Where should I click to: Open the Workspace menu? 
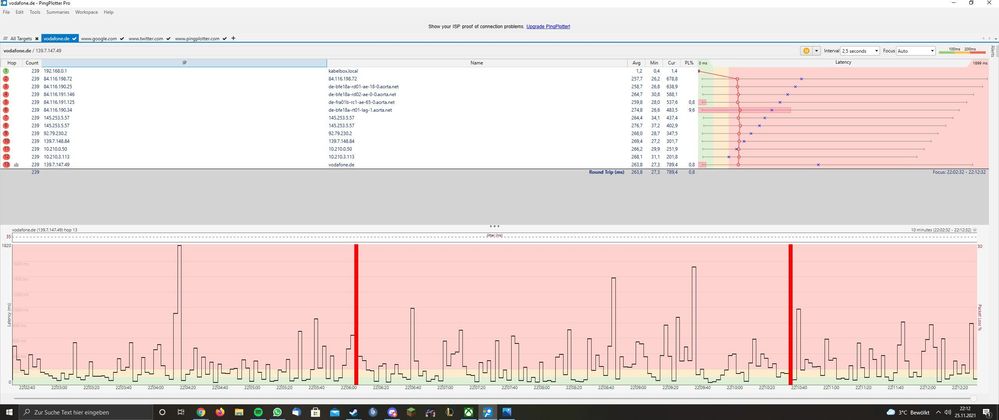pos(87,12)
